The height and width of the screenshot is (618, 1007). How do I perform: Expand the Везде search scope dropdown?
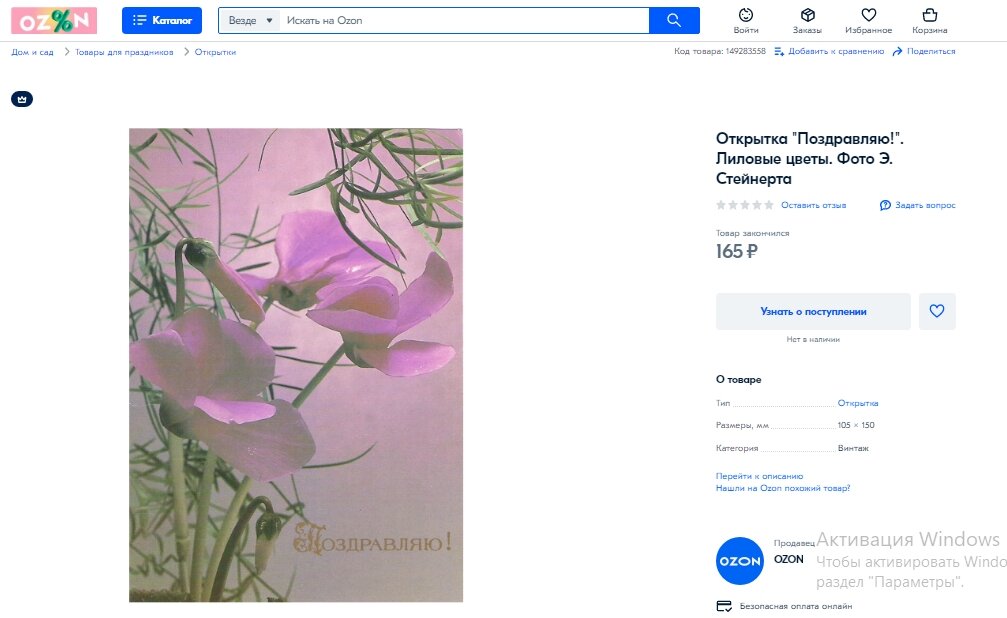point(250,21)
